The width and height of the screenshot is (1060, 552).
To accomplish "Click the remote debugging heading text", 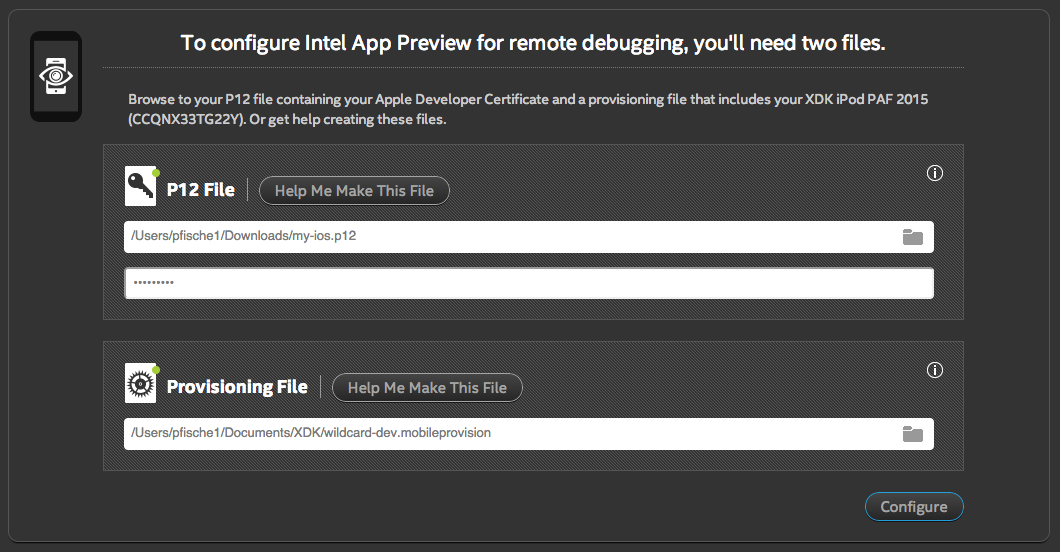I will tap(532, 43).
